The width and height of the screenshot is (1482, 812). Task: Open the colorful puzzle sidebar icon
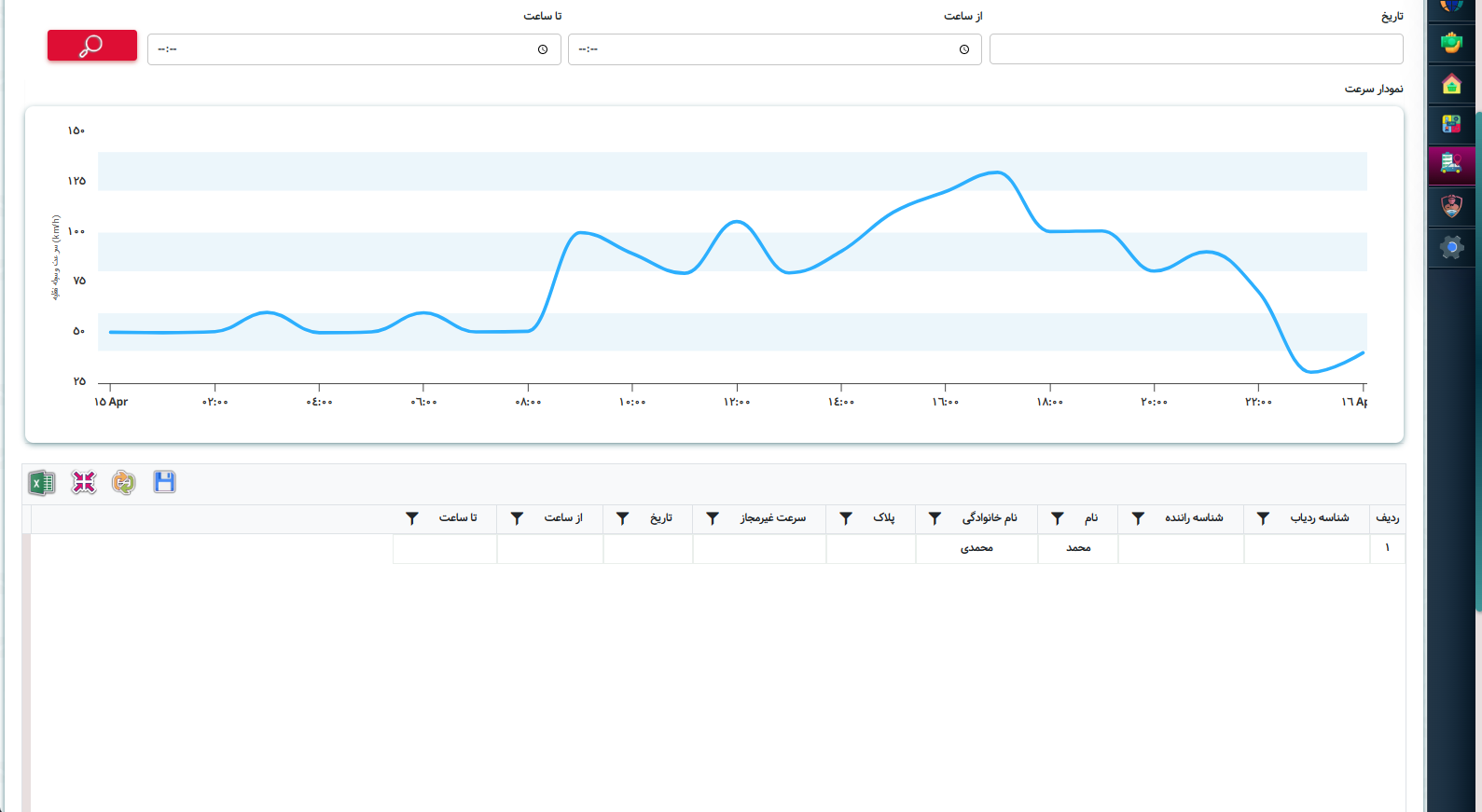pos(1451,124)
